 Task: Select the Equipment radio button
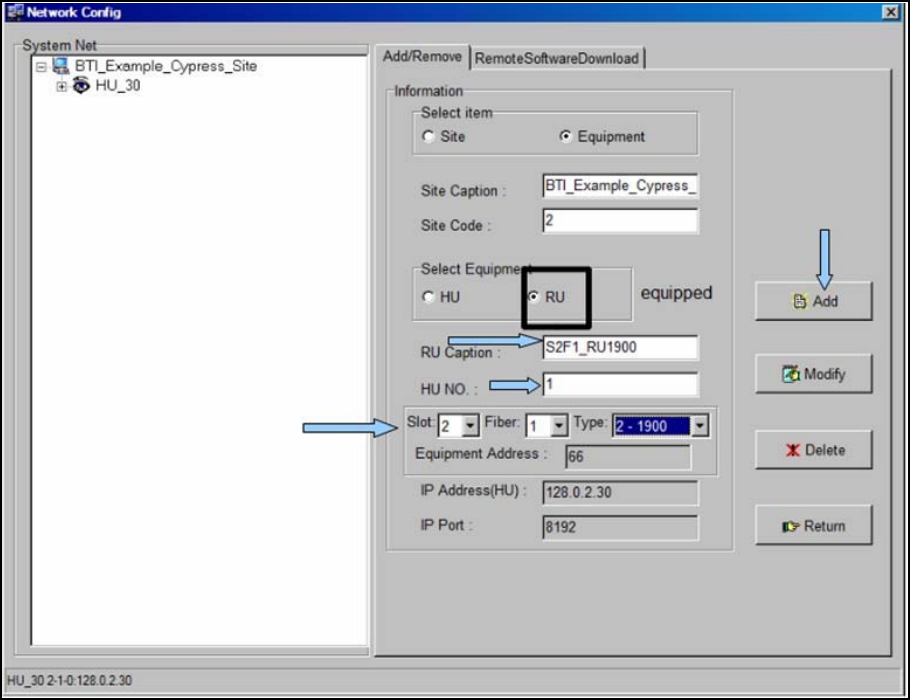coord(565,136)
